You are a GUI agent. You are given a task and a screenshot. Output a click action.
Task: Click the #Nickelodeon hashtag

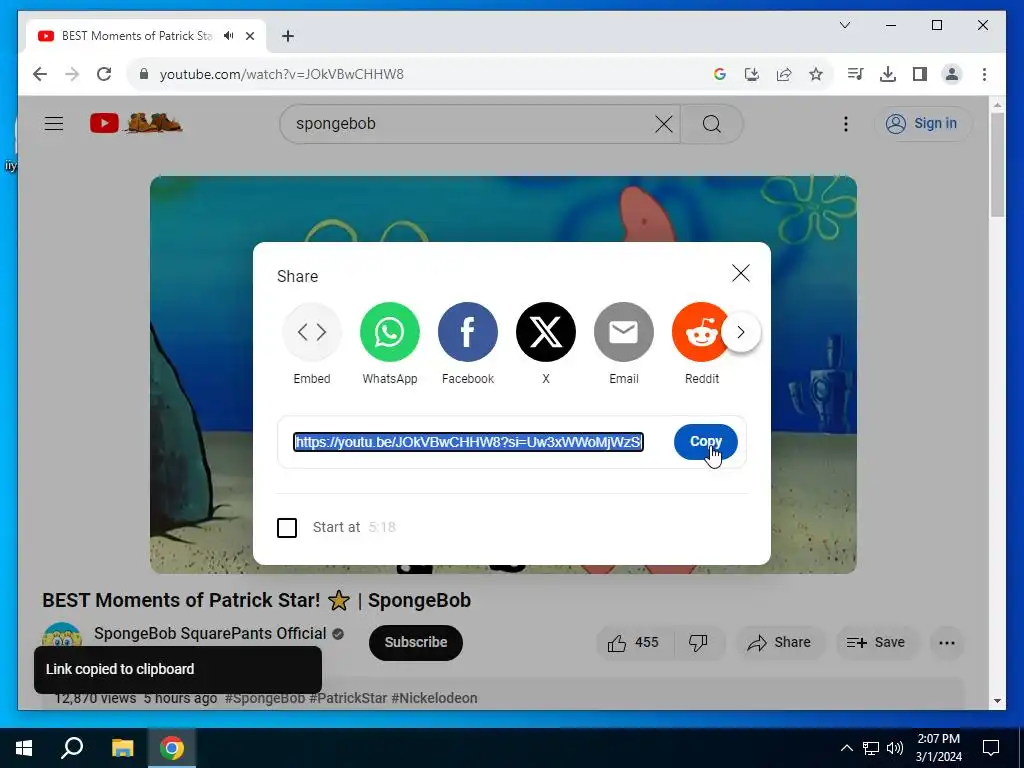pos(434,698)
